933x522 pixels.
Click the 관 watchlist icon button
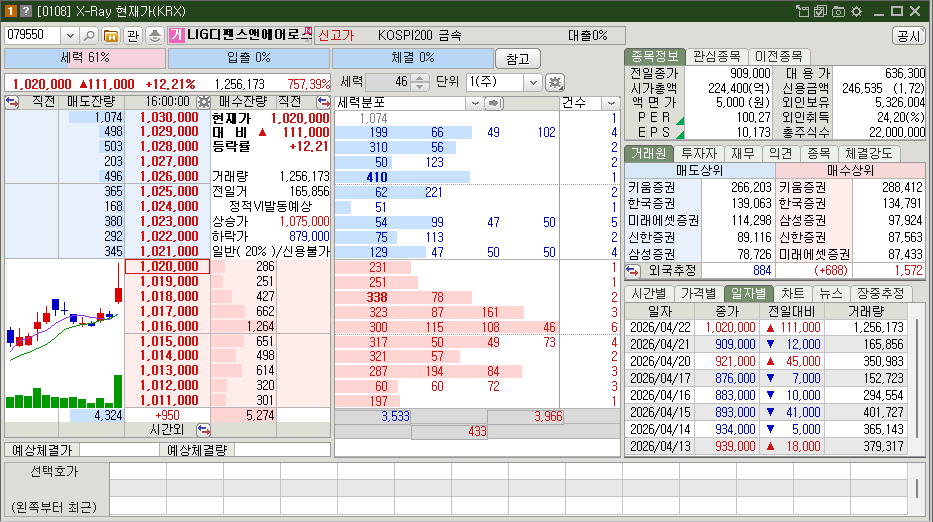pyautogui.click(x=133, y=36)
